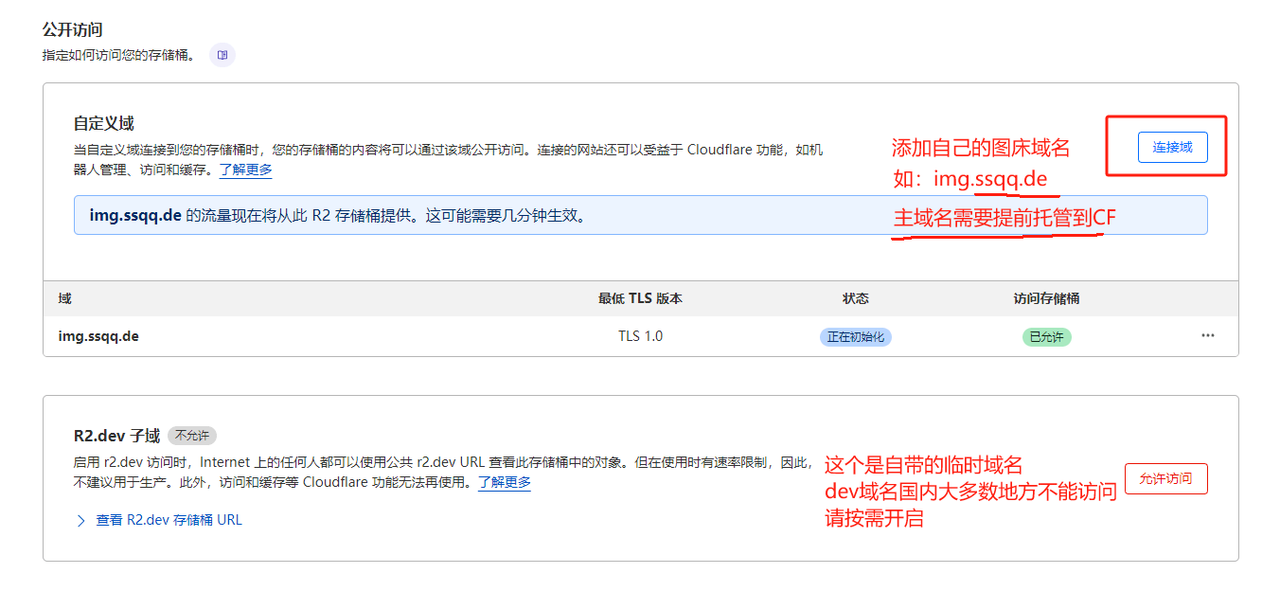Viewport: 1280px width, 590px height.
Task: Click 允许访问 to enable R2.dev subdomain access
Action: [x=1166, y=479]
